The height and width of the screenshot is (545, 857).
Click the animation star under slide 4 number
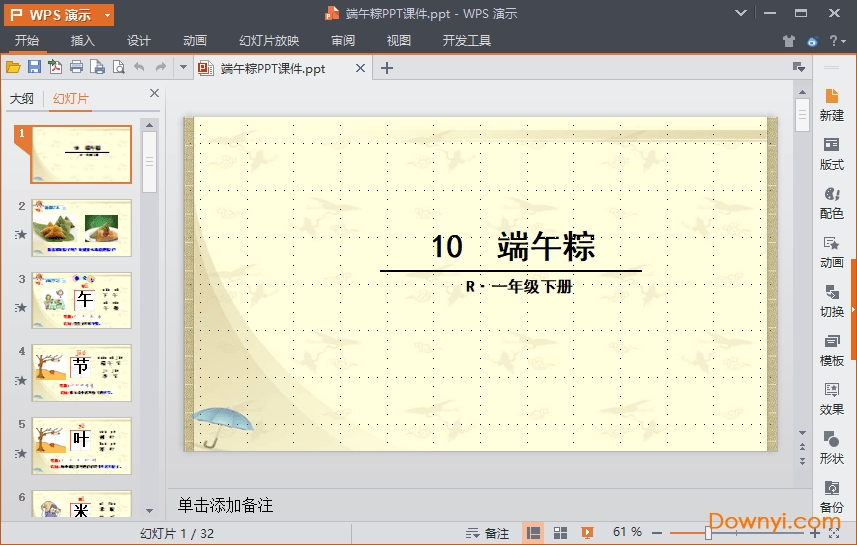point(21,380)
